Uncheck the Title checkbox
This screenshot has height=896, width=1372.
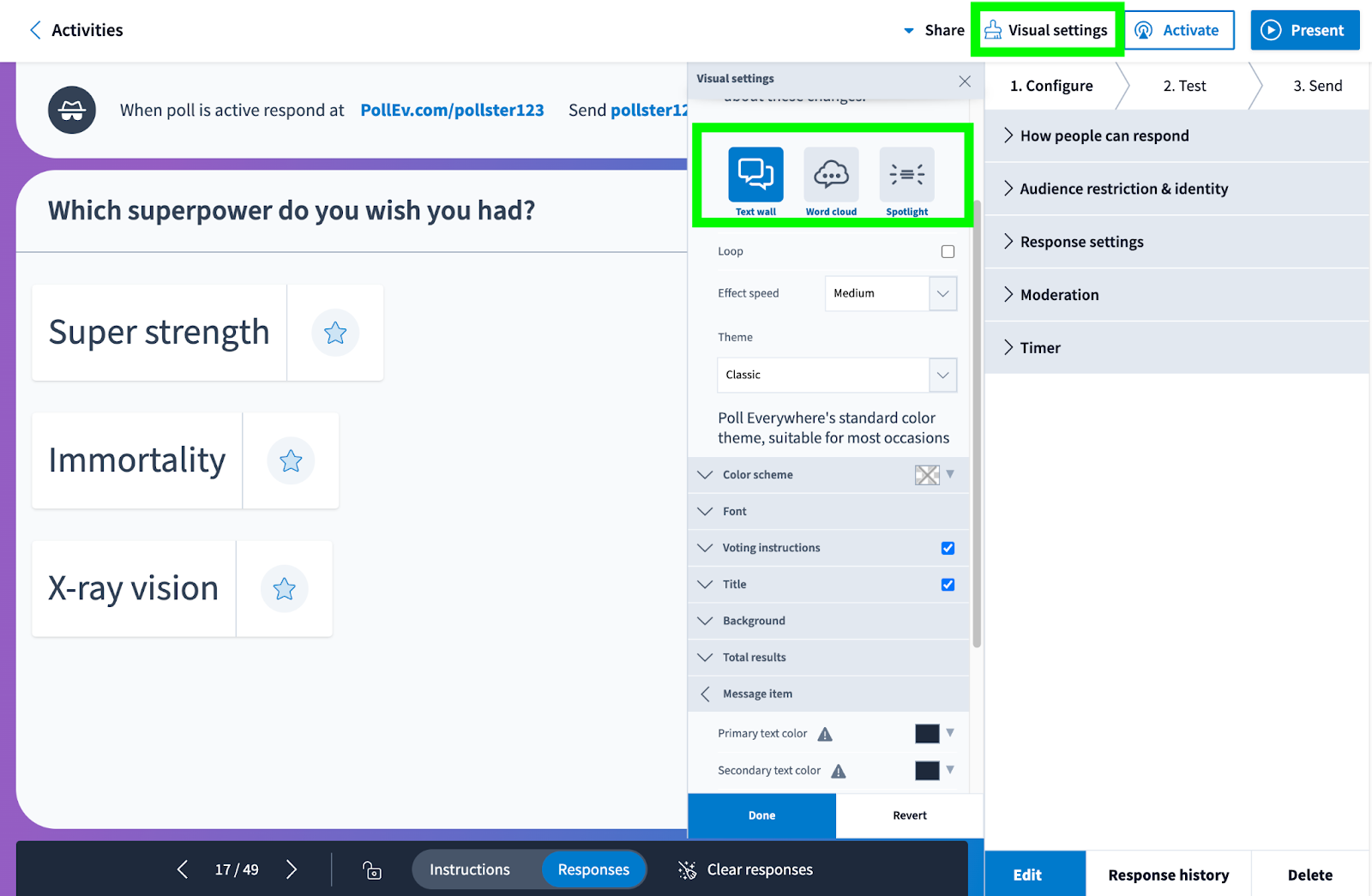click(x=948, y=585)
